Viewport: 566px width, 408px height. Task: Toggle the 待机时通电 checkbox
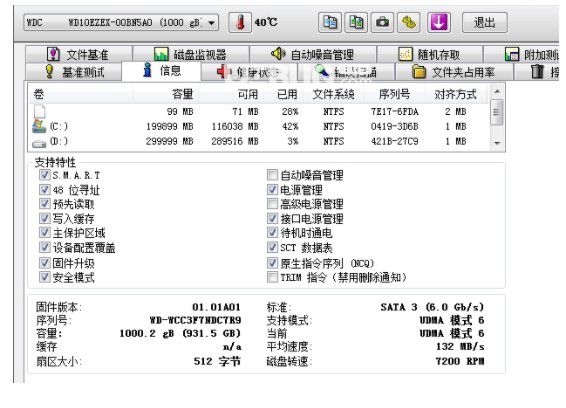pos(272,232)
